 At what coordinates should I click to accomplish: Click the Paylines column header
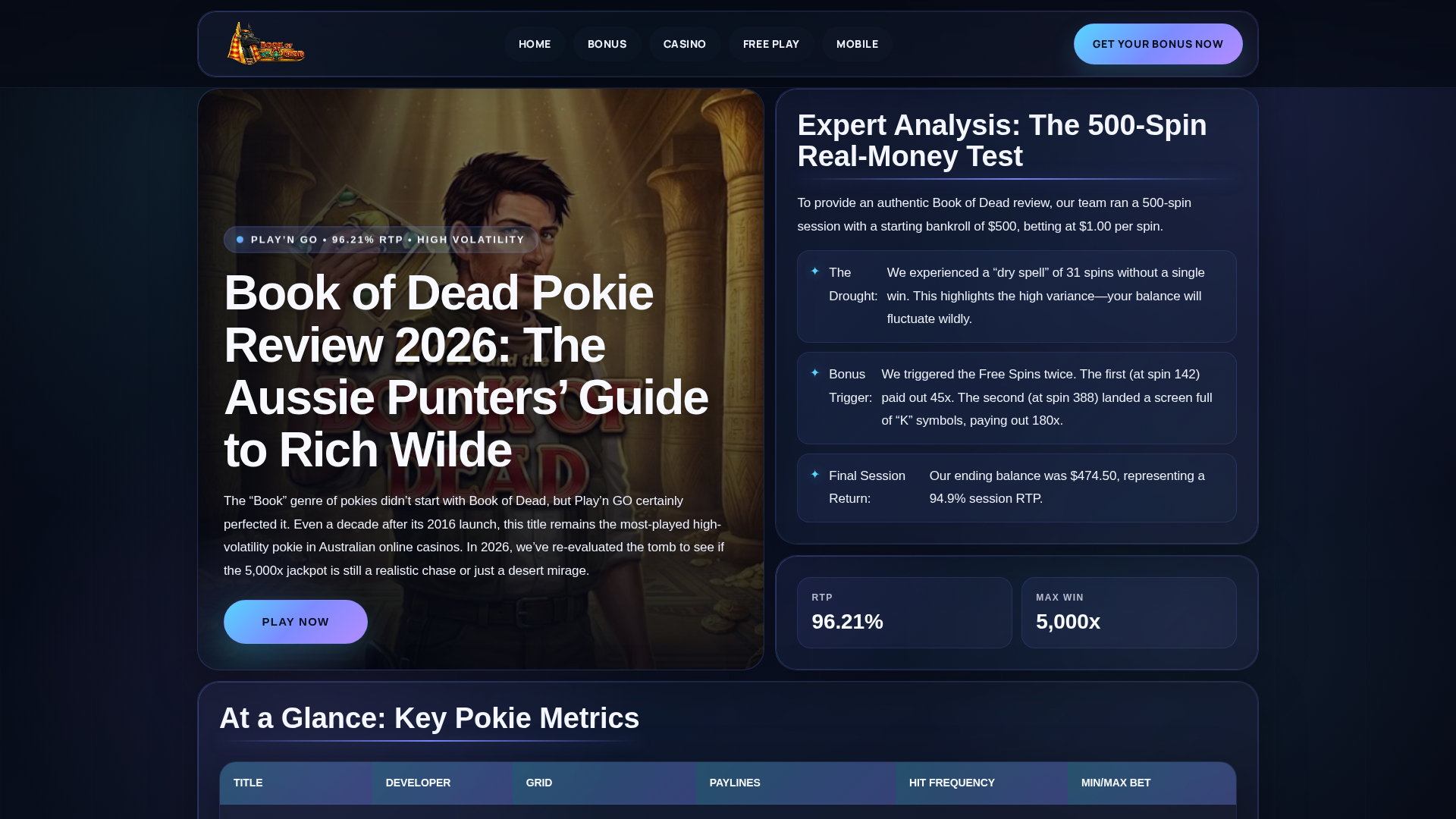[x=795, y=783]
